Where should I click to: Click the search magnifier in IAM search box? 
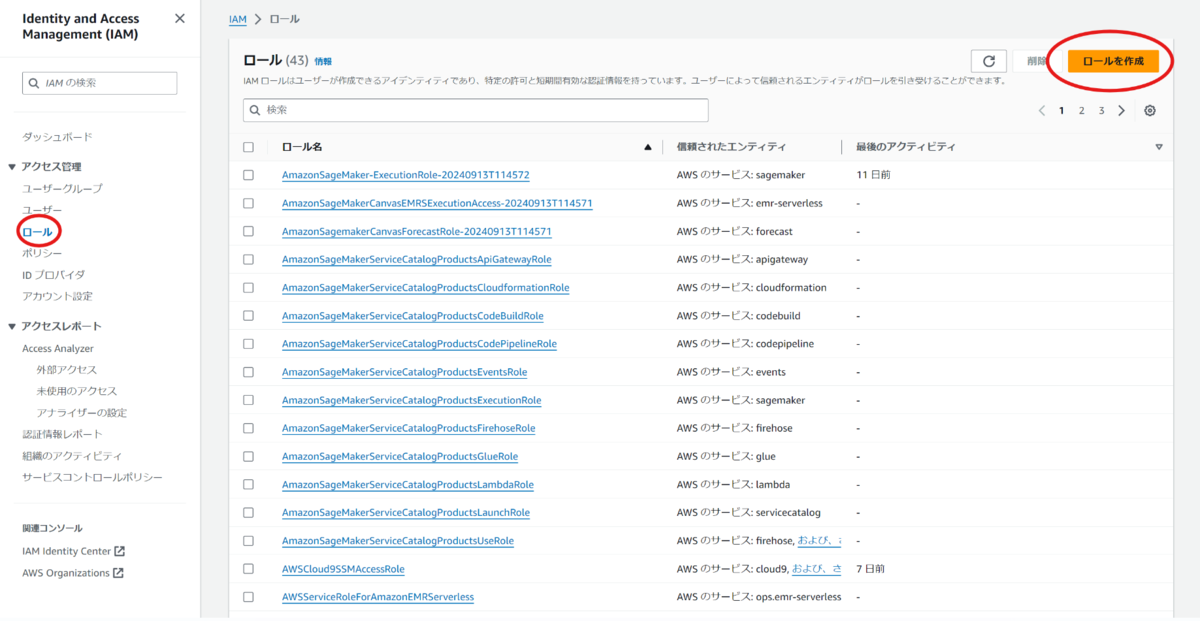point(35,83)
